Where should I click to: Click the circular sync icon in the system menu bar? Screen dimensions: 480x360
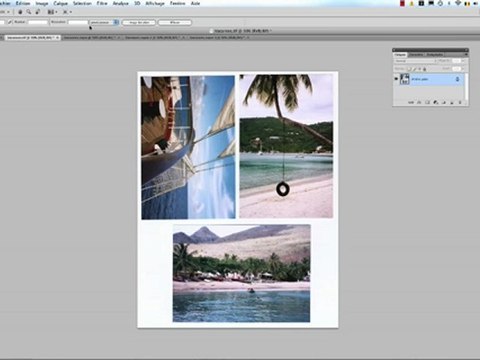(x=440, y=3)
